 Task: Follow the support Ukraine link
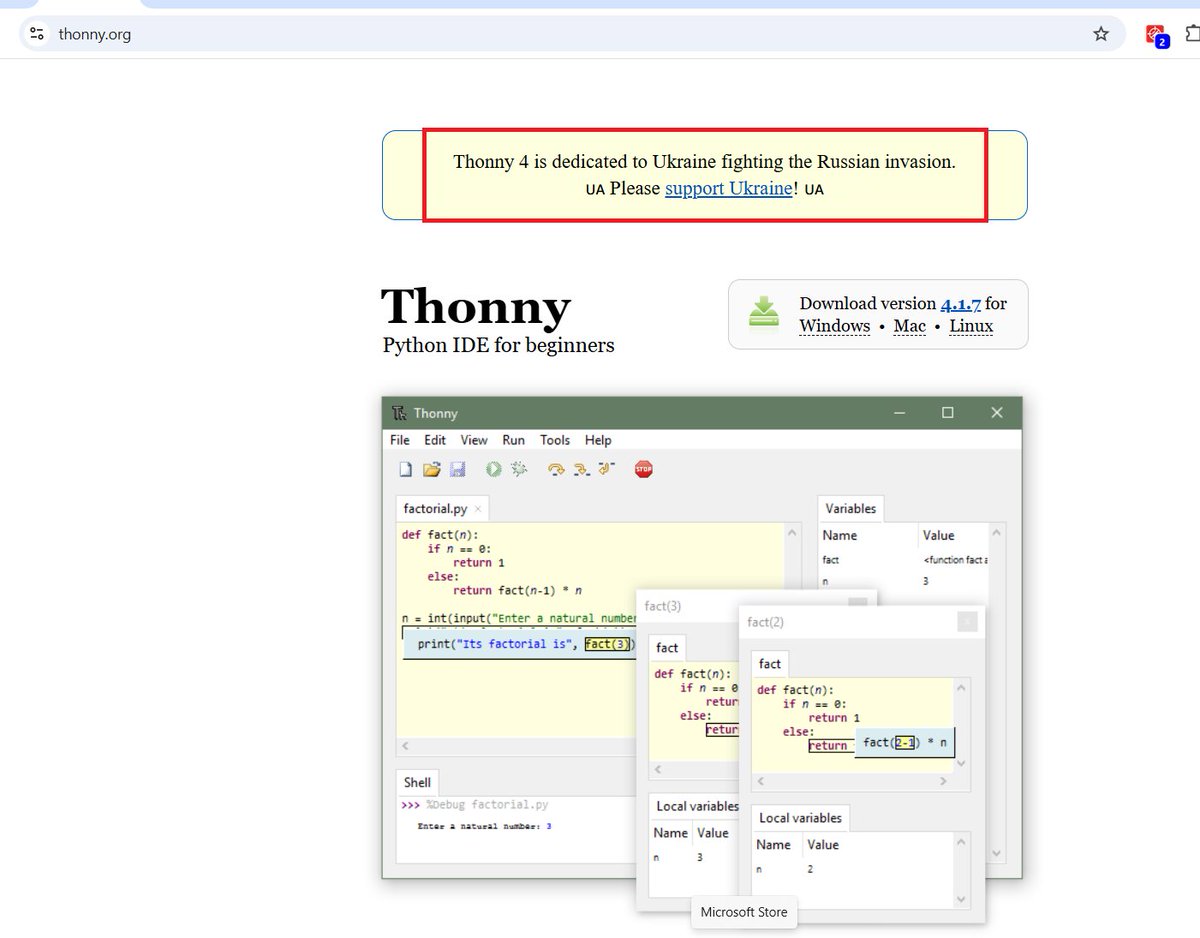click(x=729, y=188)
